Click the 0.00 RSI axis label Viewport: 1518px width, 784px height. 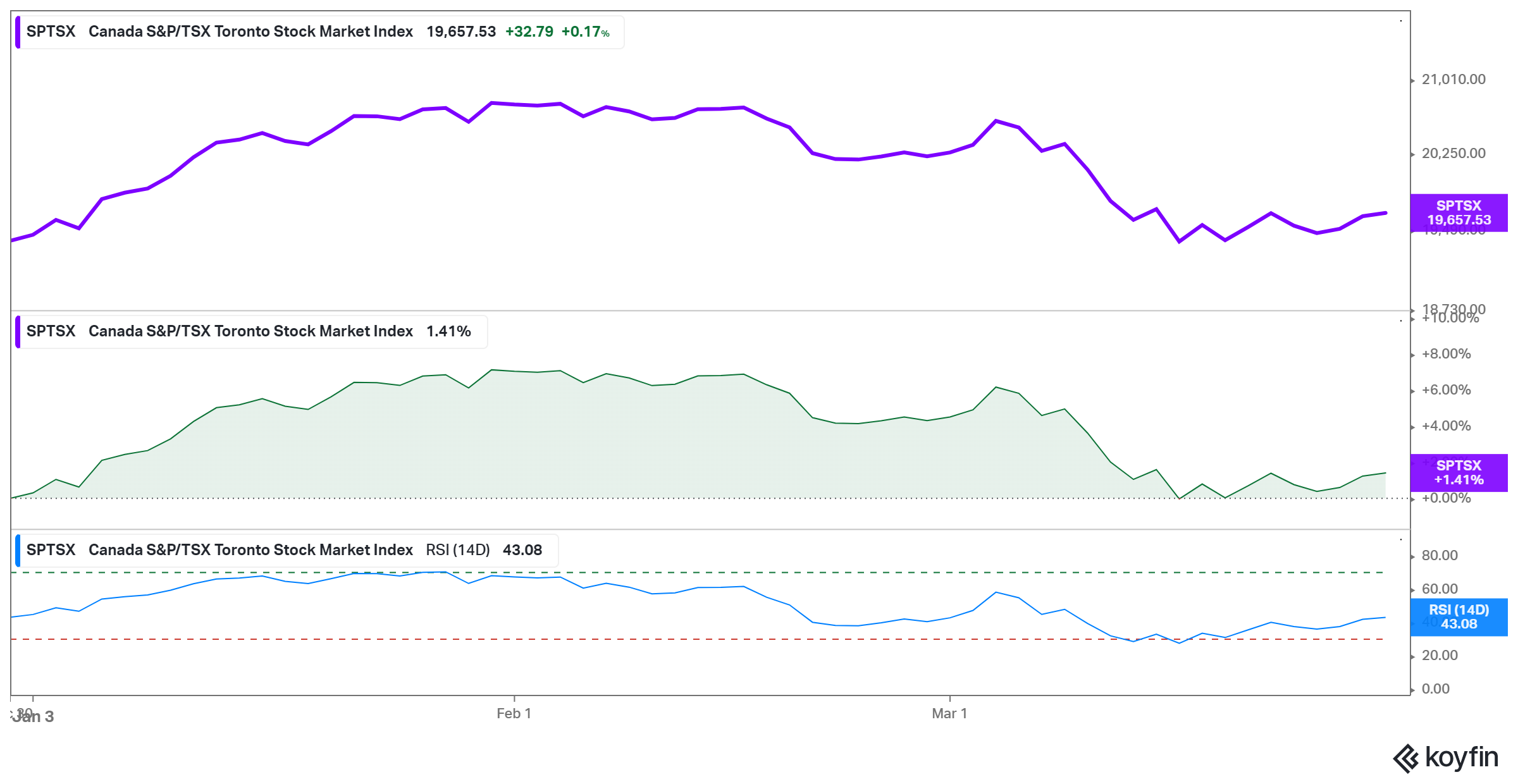coord(1436,689)
